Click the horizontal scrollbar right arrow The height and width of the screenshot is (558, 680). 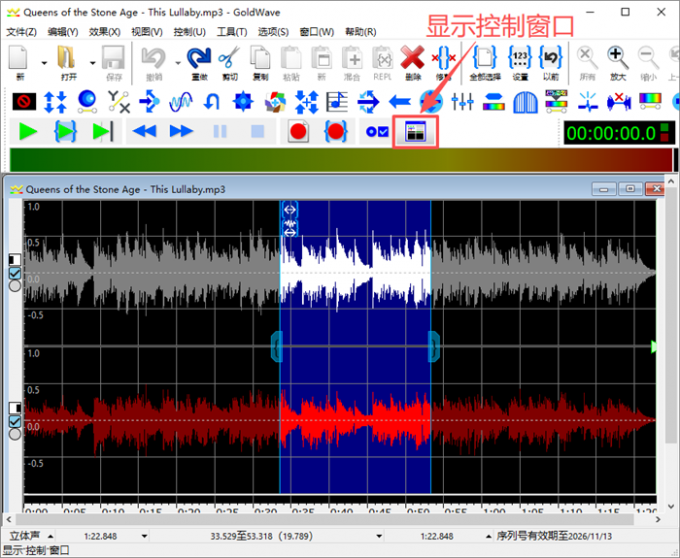(658, 519)
